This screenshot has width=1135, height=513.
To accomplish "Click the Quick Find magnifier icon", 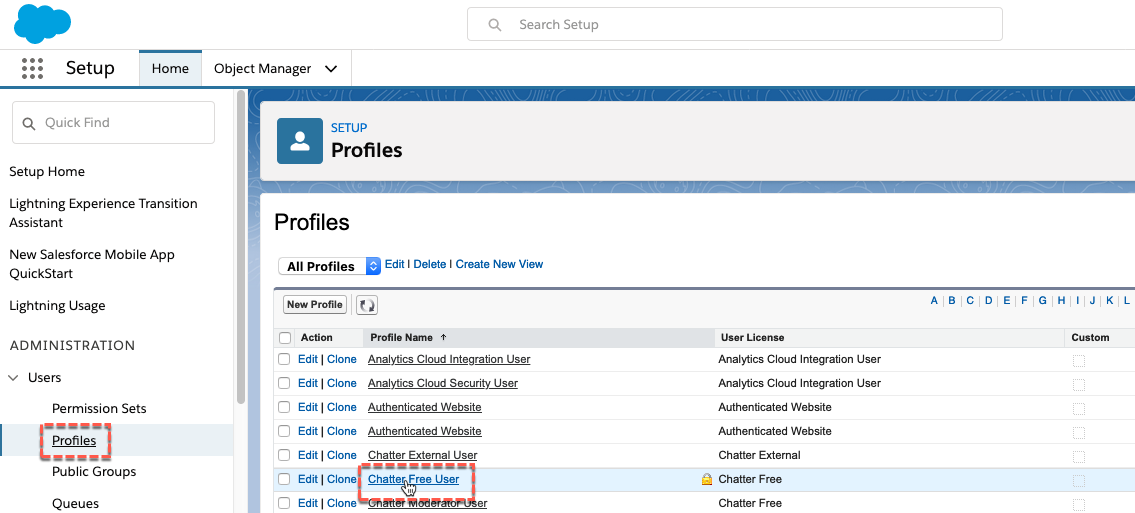I will 29,123.
